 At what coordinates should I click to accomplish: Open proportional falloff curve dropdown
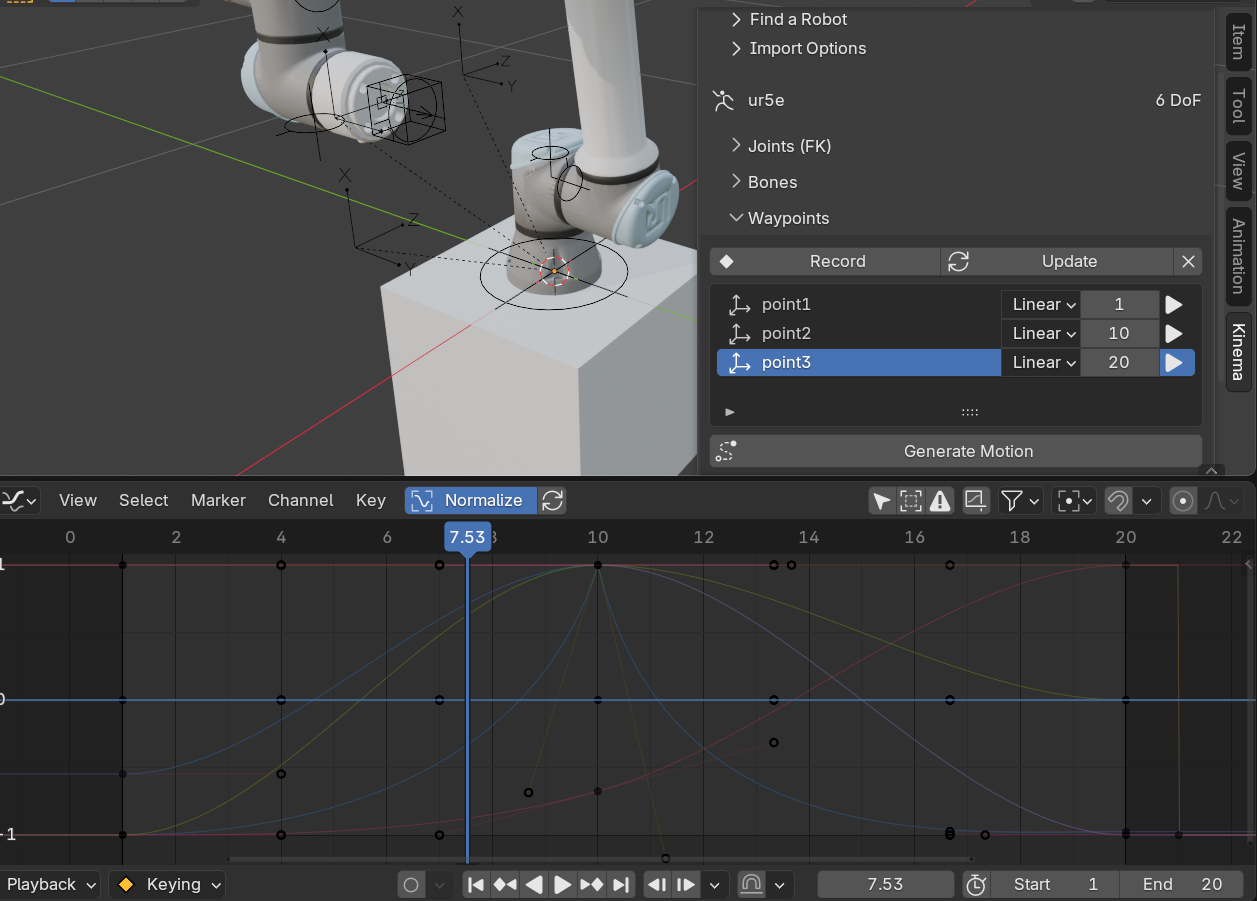(1222, 500)
